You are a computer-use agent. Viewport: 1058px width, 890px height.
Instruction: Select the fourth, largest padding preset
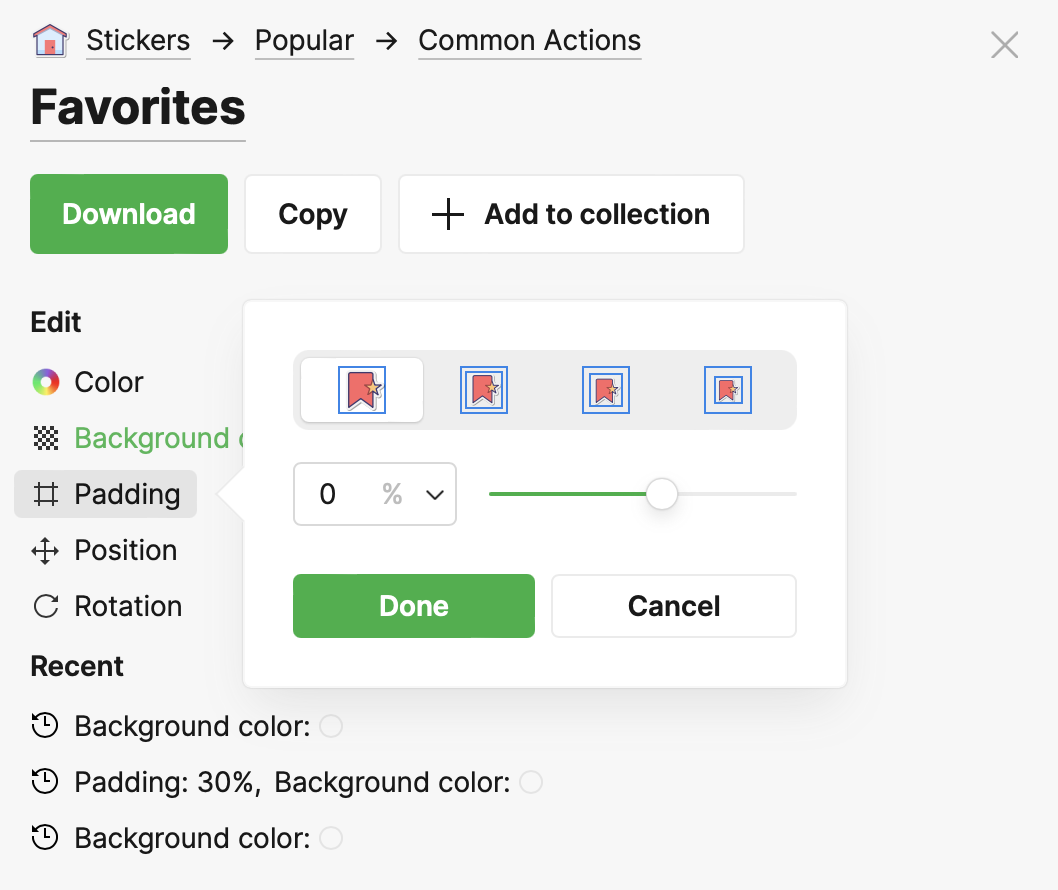(x=727, y=390)
